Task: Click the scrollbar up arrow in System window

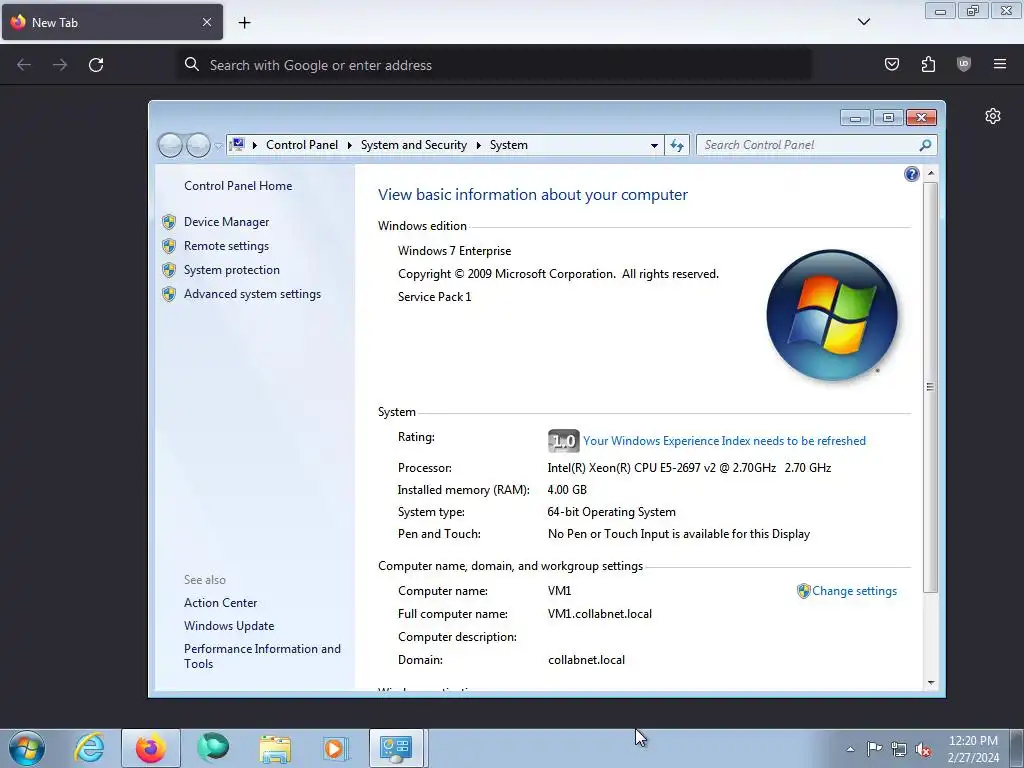Action: point(931,173)
